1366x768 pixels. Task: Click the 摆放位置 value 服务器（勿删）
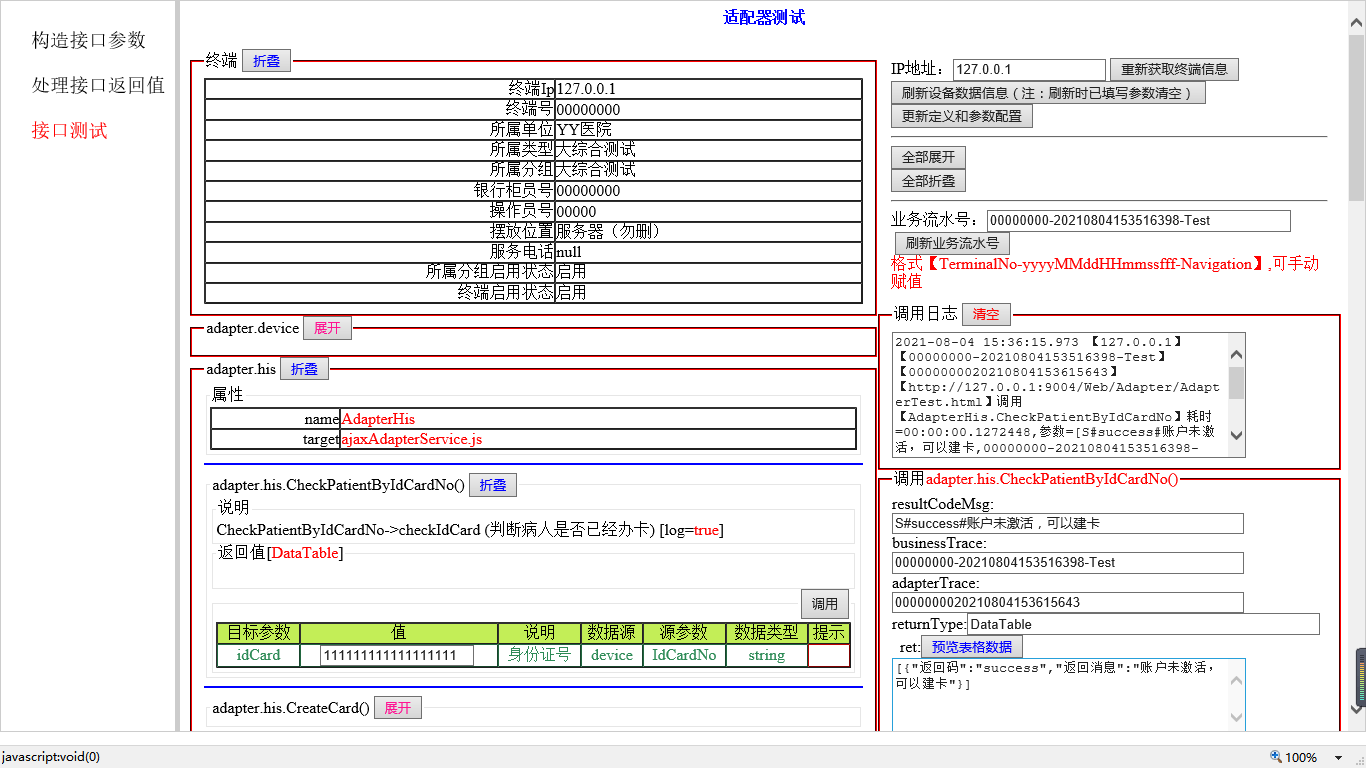pos(609,231)
